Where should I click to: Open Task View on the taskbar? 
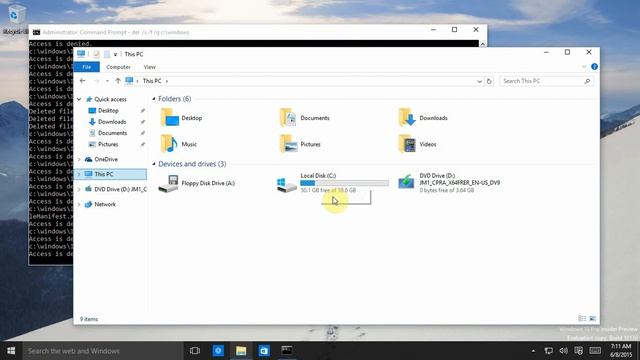(x=195, y=351)
